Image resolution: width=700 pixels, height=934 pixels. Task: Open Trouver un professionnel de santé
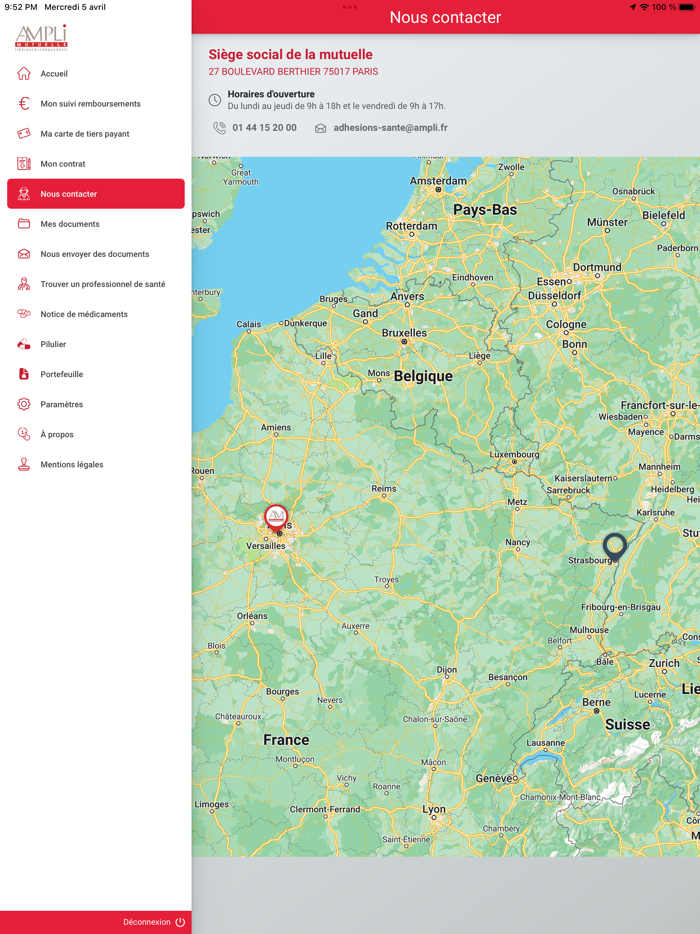pos(96,284)
